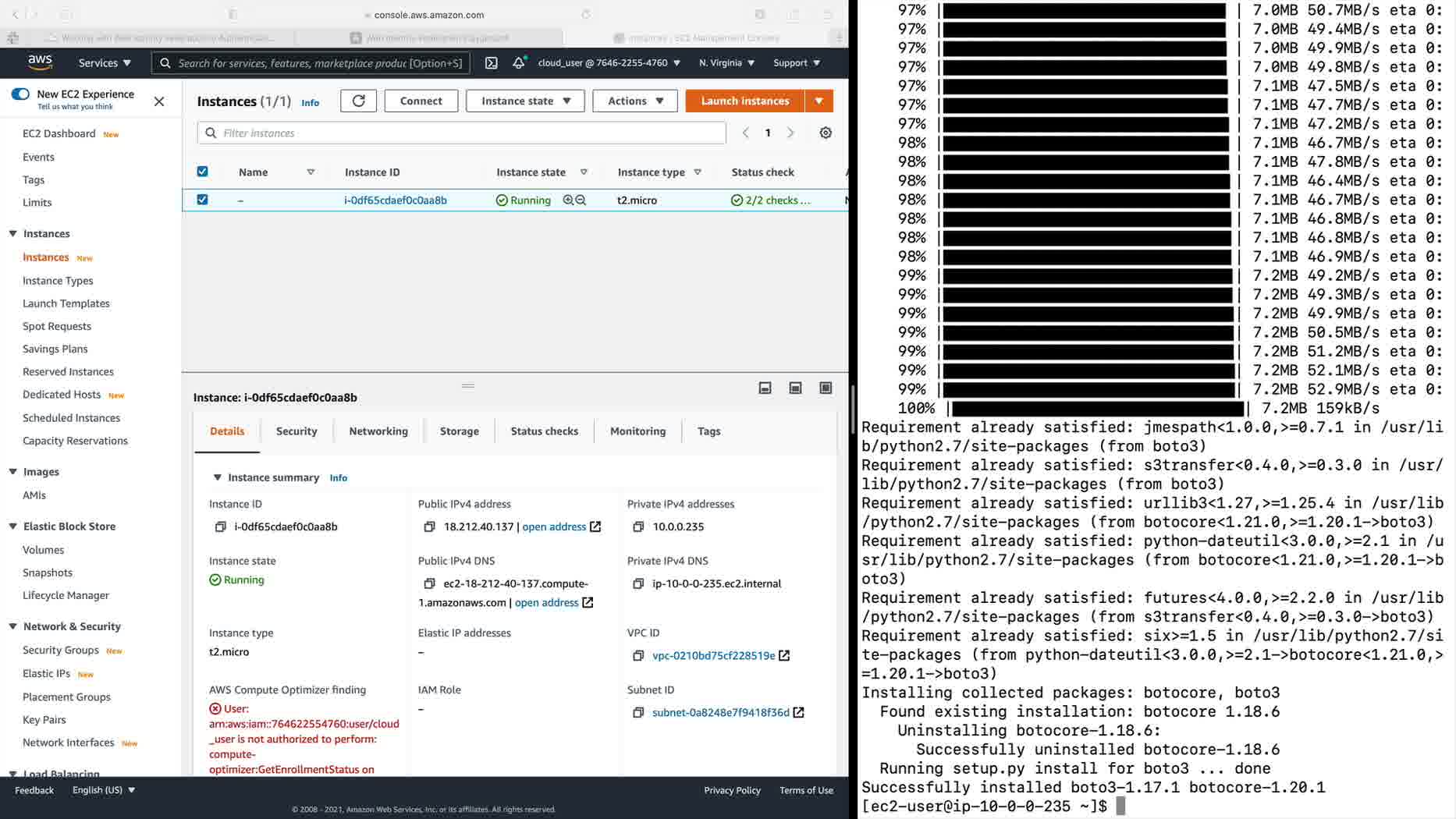Minimize the instance details pane
The width and height of the screenshot is (1456, 819).
(765, 388)
